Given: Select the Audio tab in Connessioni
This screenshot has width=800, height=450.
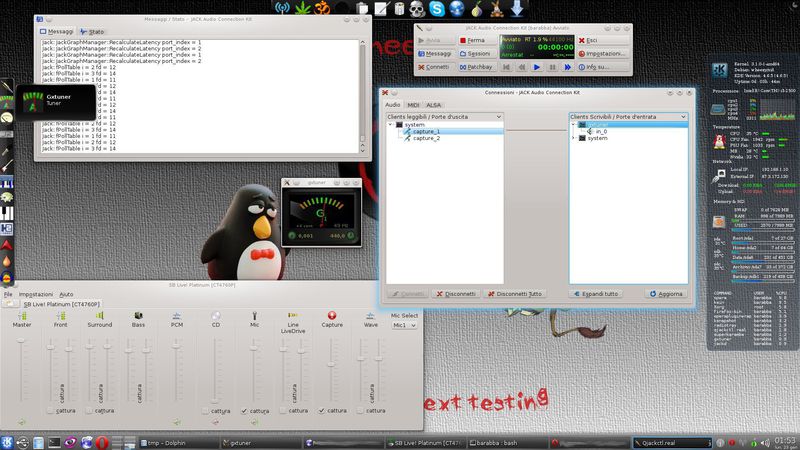Looking at the screenshot, I should (x=393, y=105).
